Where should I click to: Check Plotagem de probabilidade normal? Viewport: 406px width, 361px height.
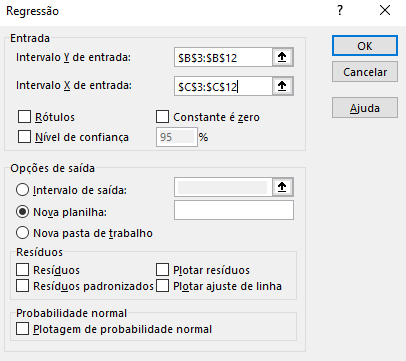(x=22, y=329)
